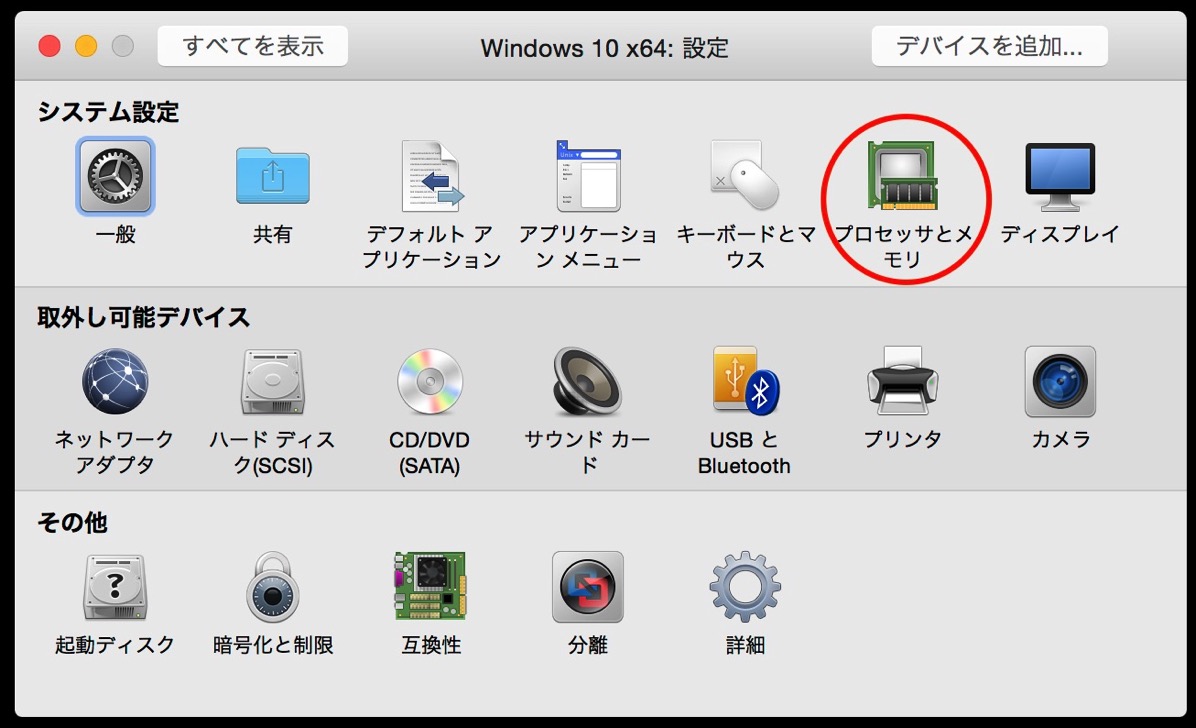Open ハード ディスク(SCSI) drive icon
This screenshot has height=728, width=1196.
(272, 382)
